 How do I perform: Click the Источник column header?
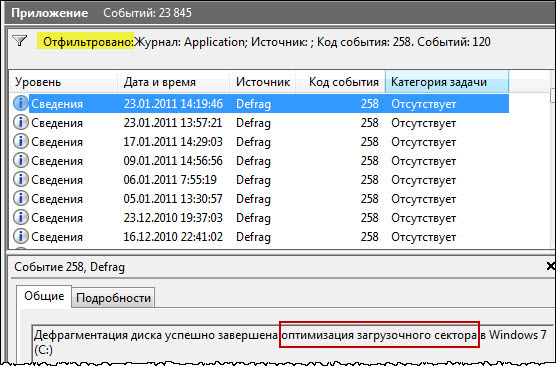[263, 82]
